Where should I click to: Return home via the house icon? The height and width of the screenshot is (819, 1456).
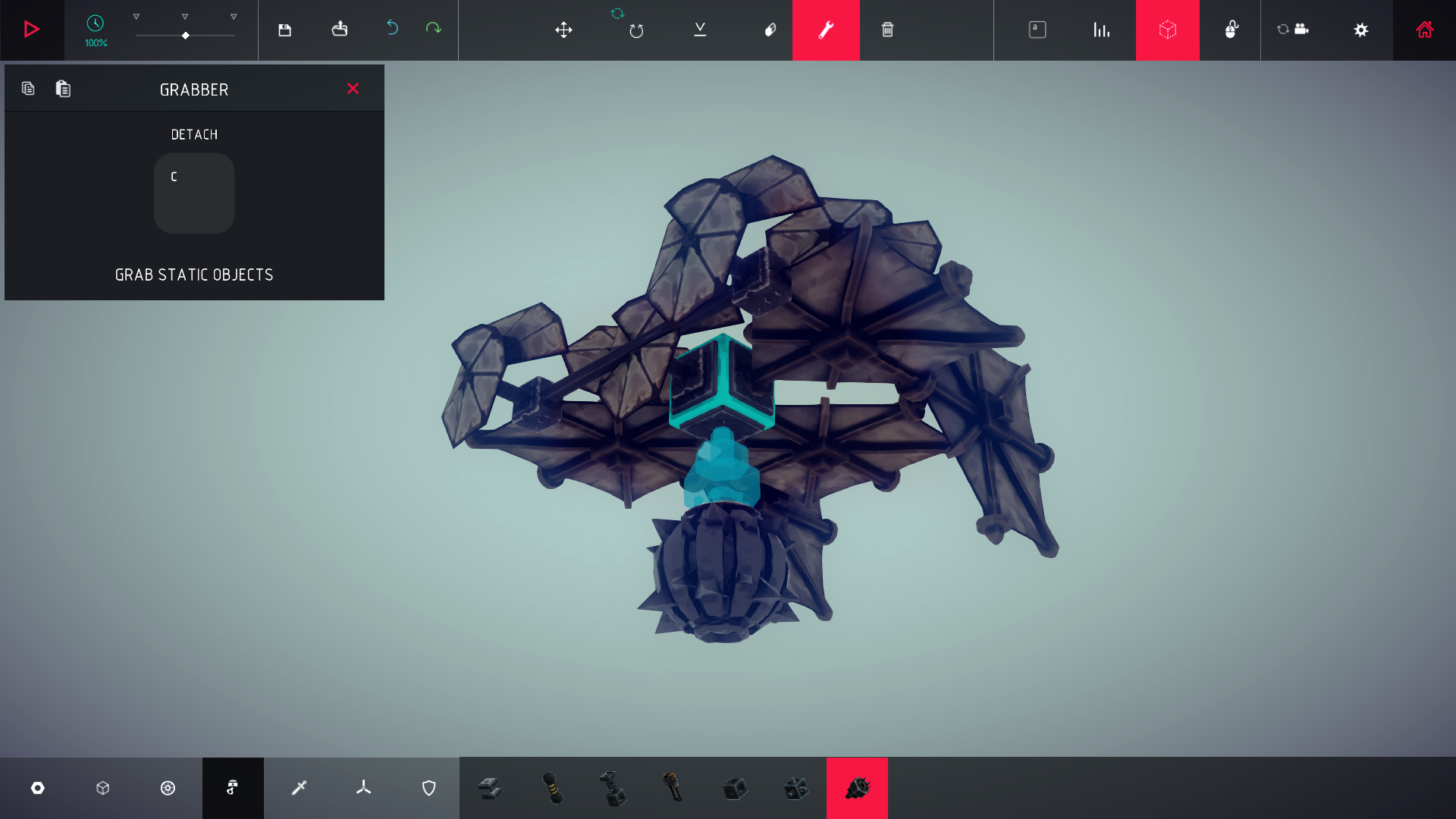coord(1424,30)
